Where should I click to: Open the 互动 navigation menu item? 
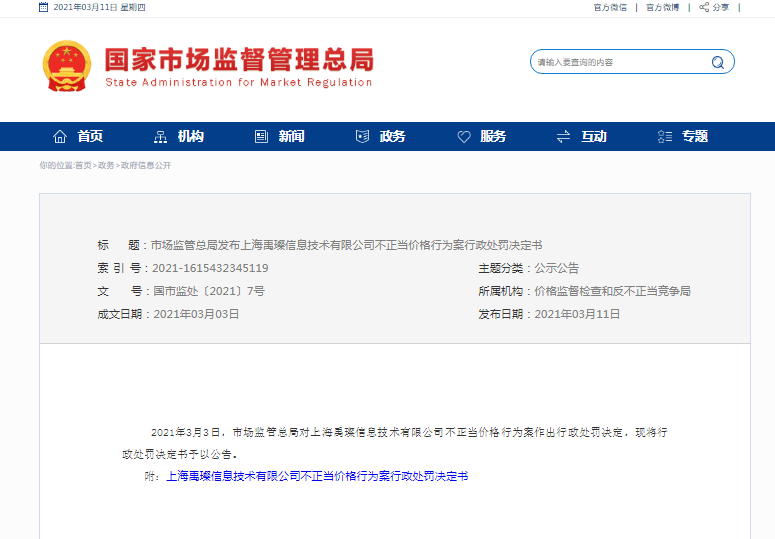[x=594, y=136]
